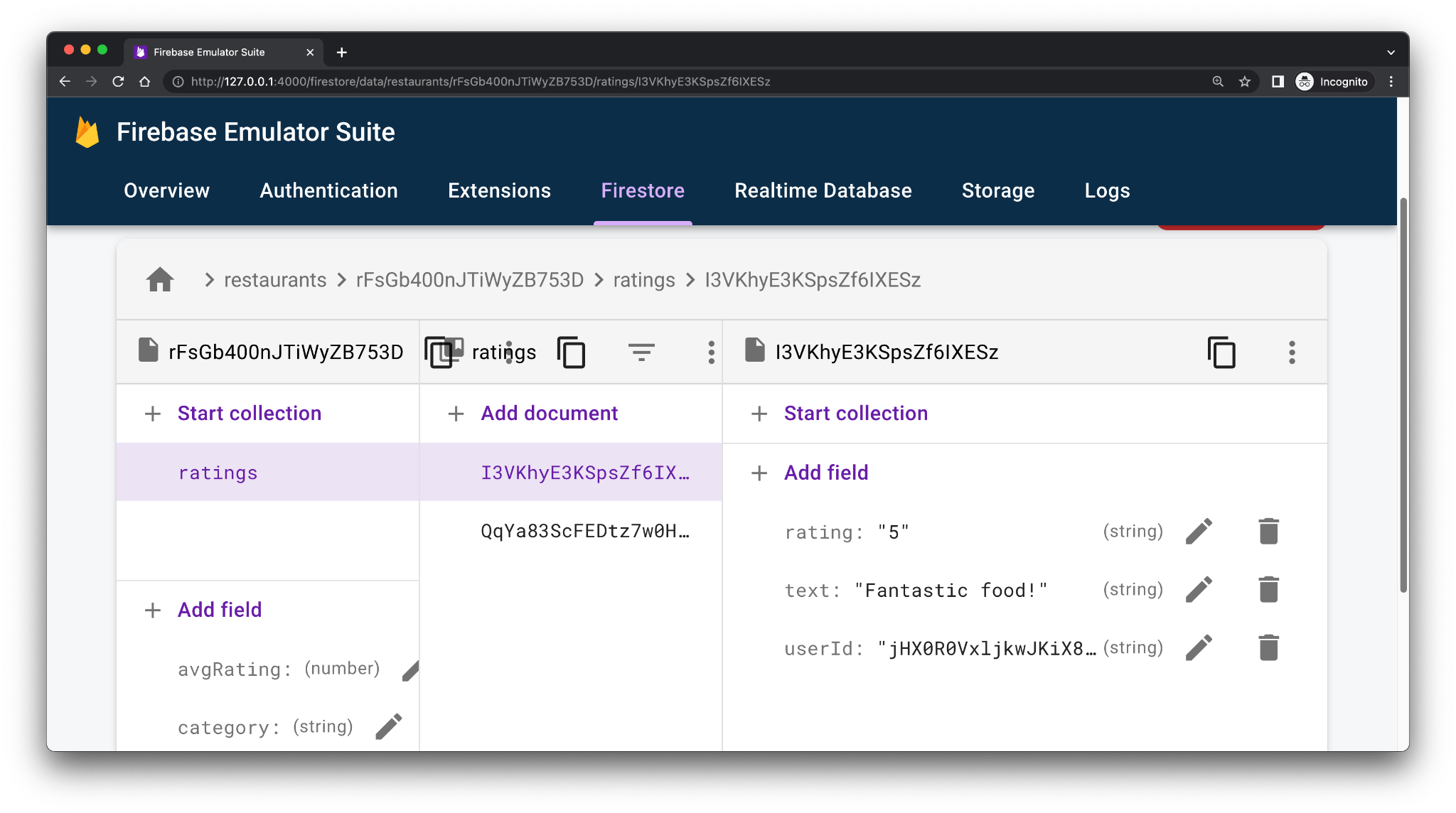Click the Start collection link in document panel
Viewport: 1456px width, 813px height.
(x=855, y=413)
